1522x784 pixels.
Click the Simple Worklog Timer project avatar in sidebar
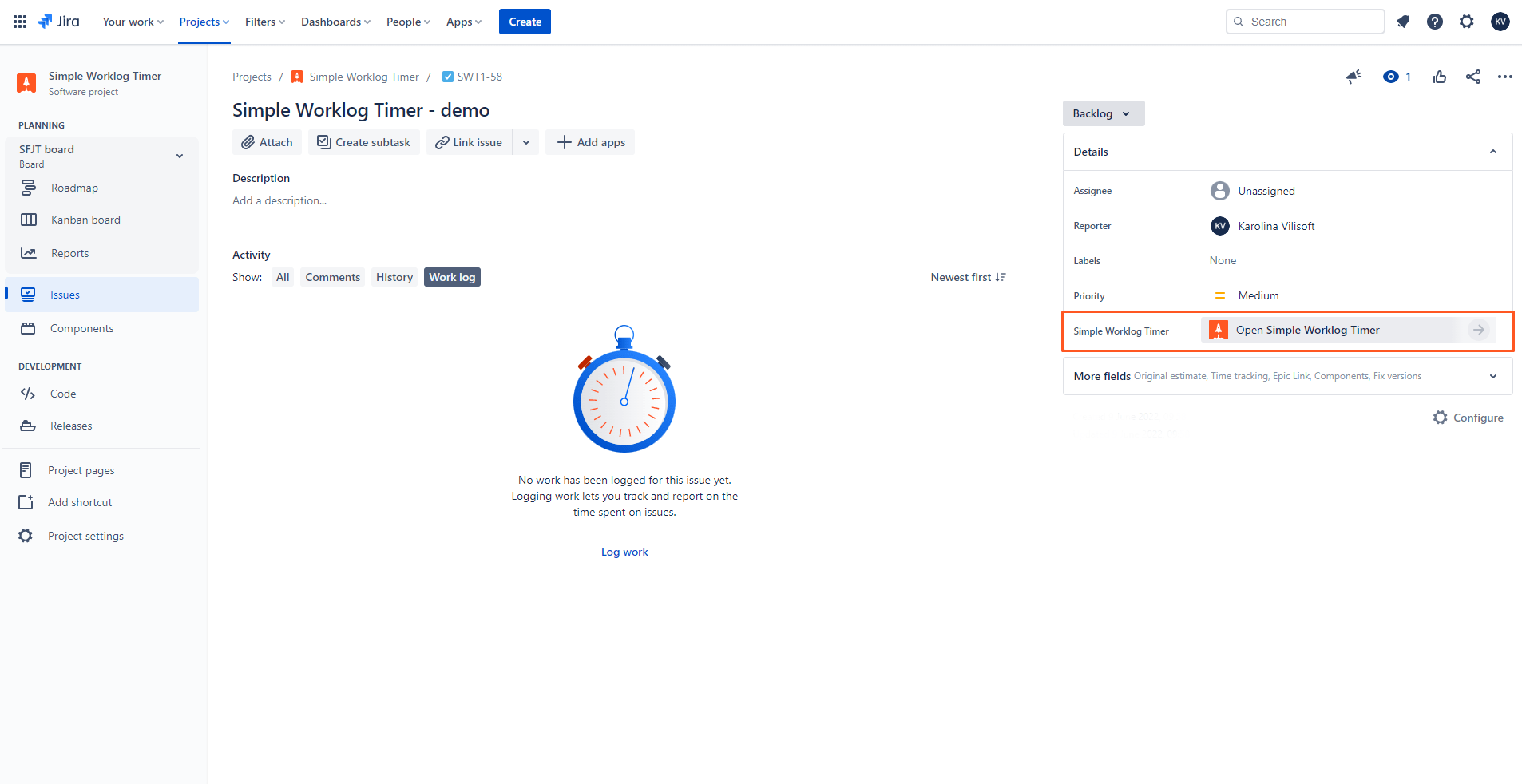pos(26,83)
